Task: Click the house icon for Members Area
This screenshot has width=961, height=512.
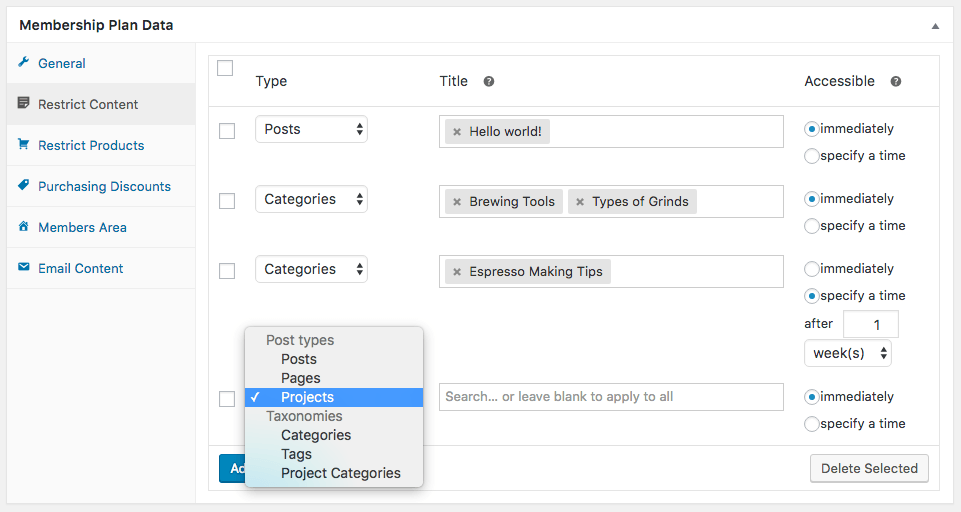Action: (x=24, y=227)
